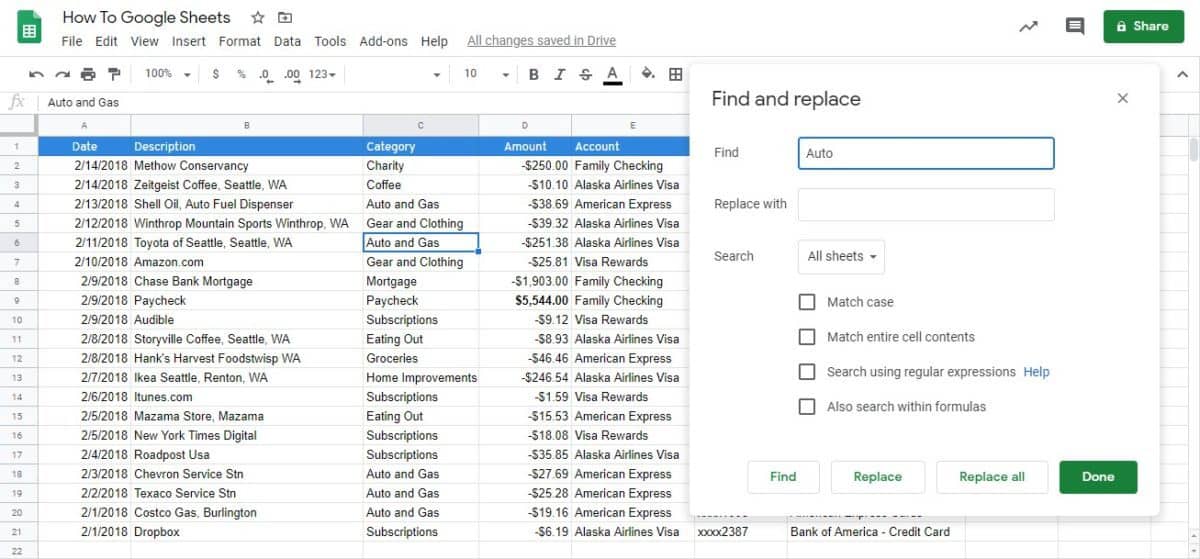Open the Format menu
The height and width of the screenshot is (559, 1200).
tap(239, 41)
